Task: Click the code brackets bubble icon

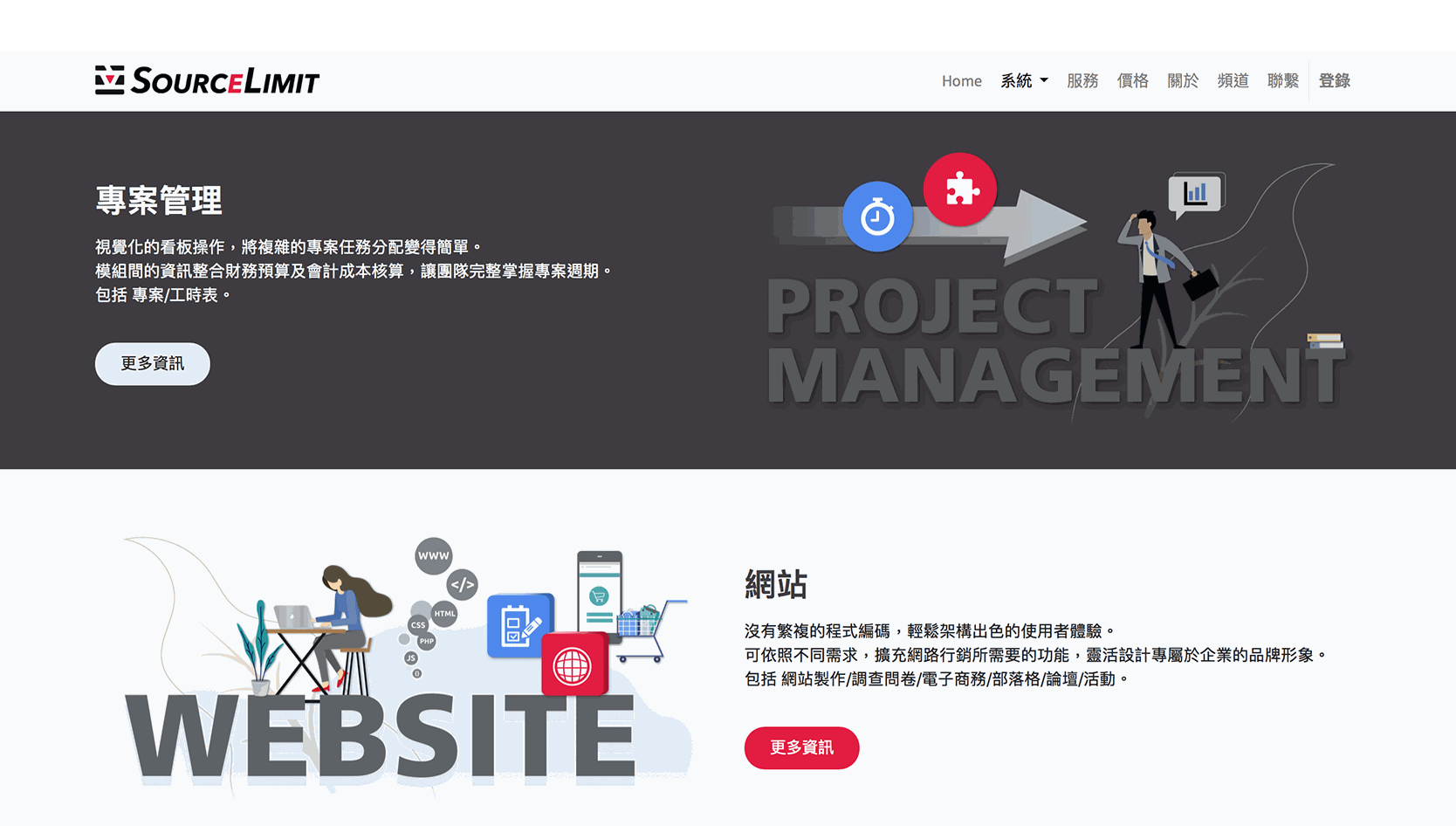Action: coord(463,584)
